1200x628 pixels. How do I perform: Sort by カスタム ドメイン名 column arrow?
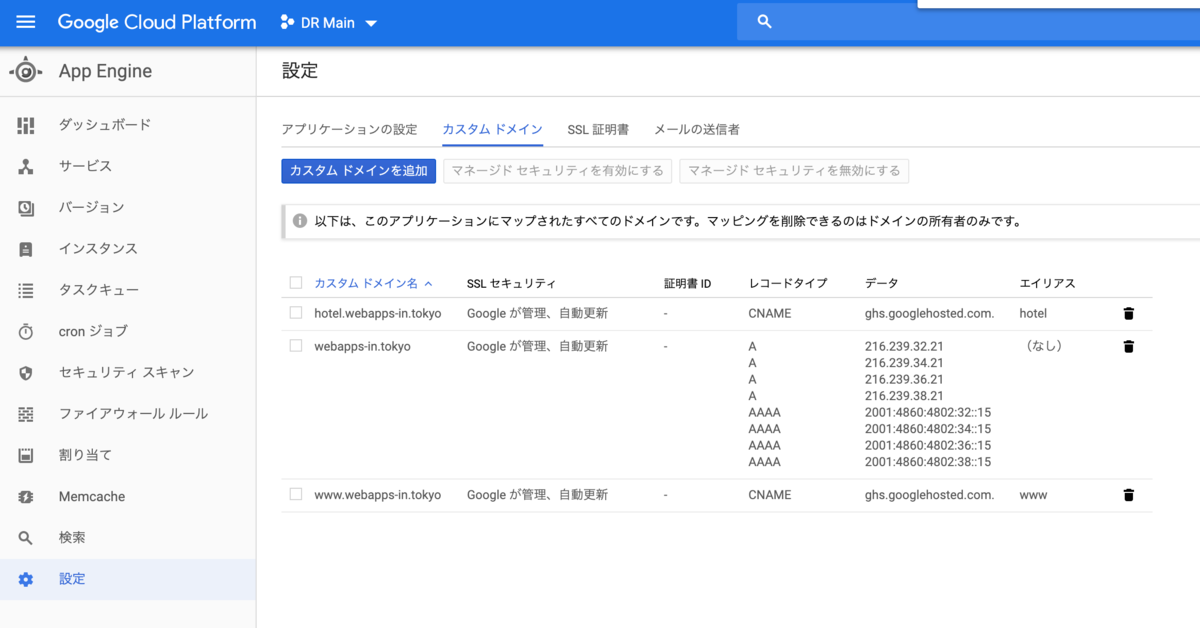(x=429, y=283)
